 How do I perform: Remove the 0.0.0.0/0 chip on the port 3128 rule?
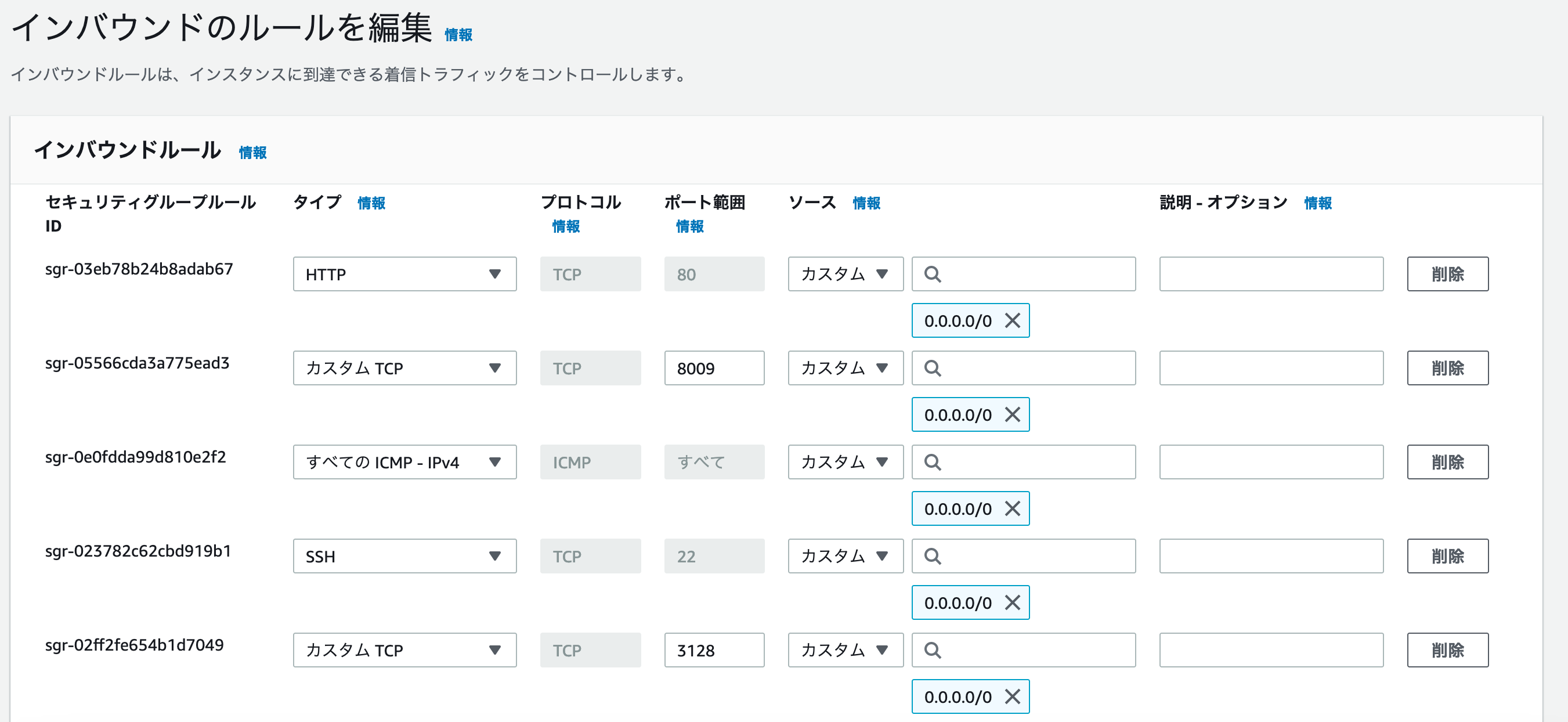coord(1012,696)
